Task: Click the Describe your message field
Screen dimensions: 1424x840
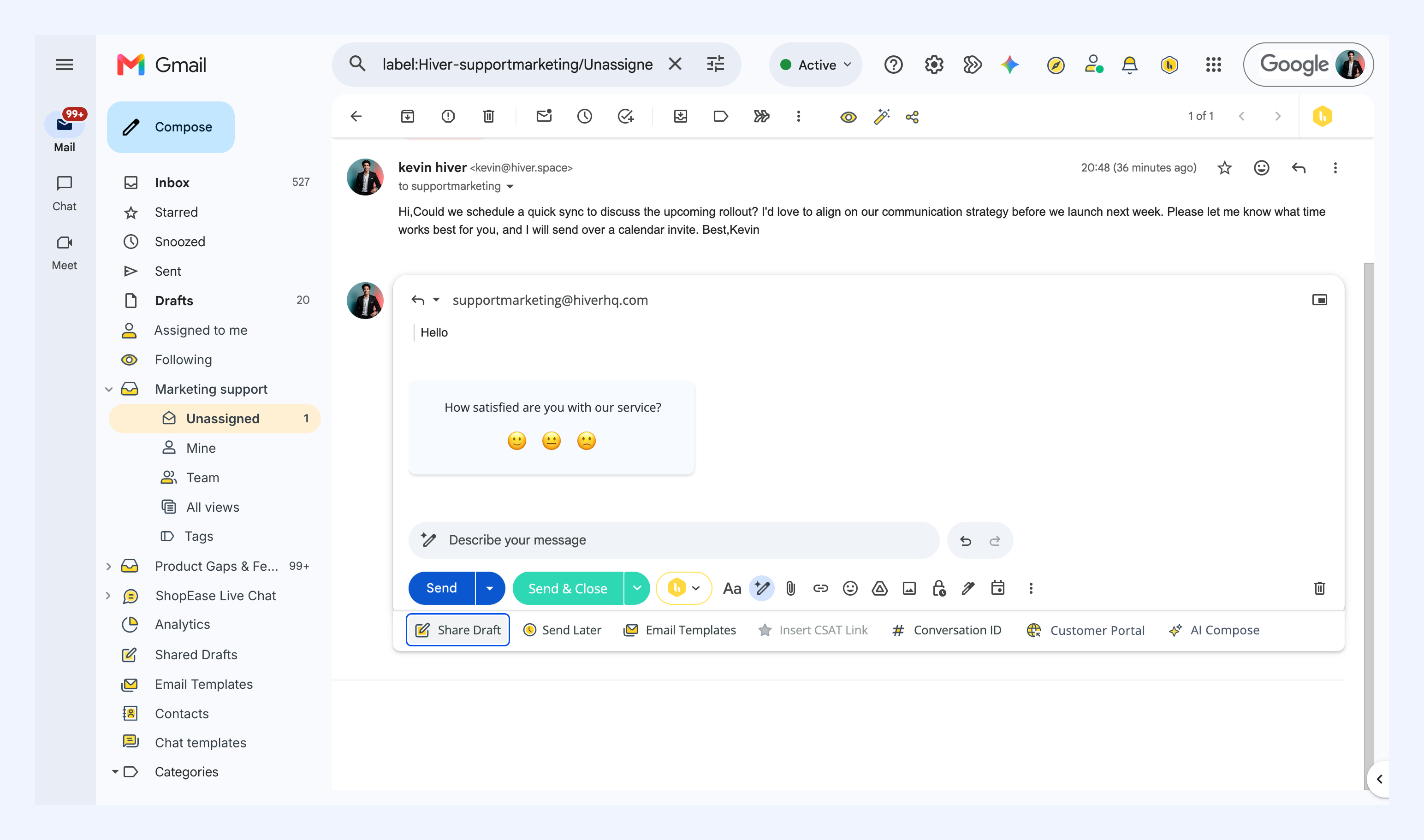Action: tap(674, 540)
